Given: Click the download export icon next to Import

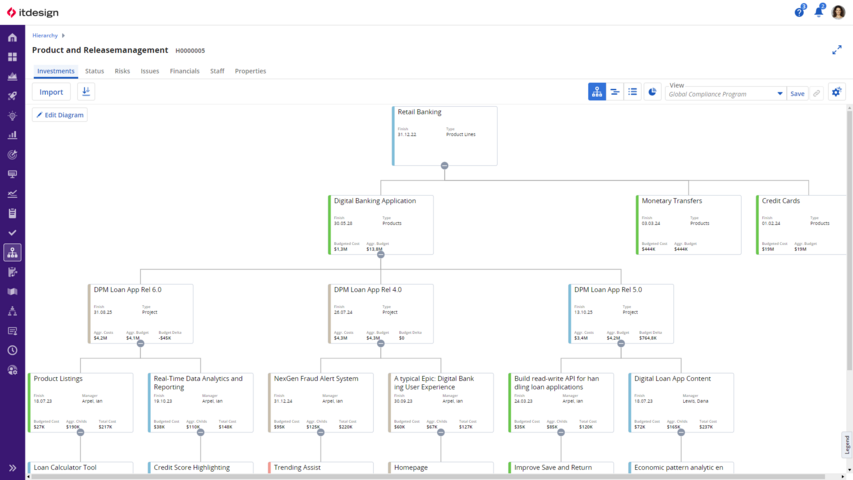Looking at the screenshot, I should pyautogui.click(x=85, y=92).
